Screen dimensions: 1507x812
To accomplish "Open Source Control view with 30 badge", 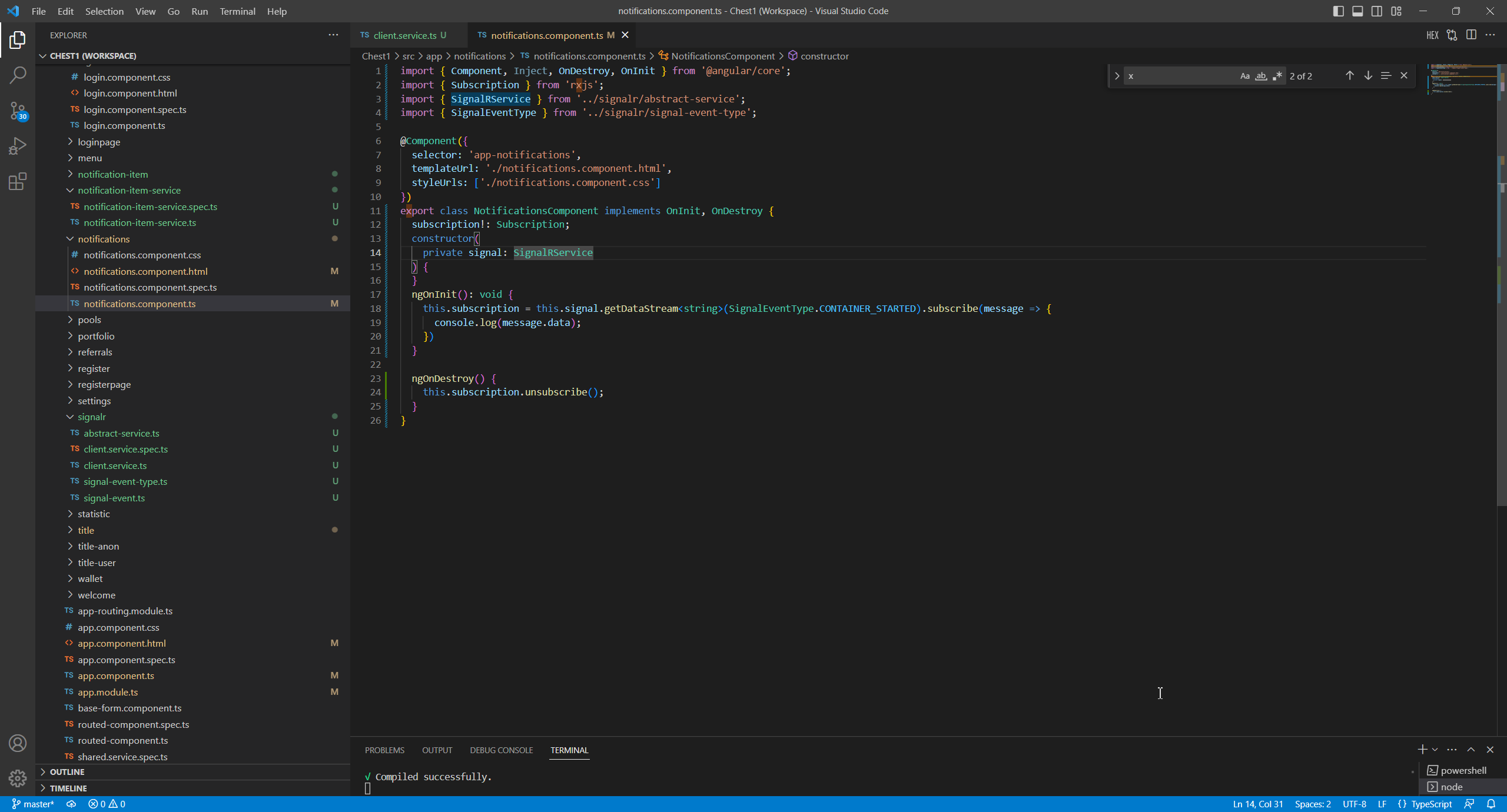I will (18, 111).
